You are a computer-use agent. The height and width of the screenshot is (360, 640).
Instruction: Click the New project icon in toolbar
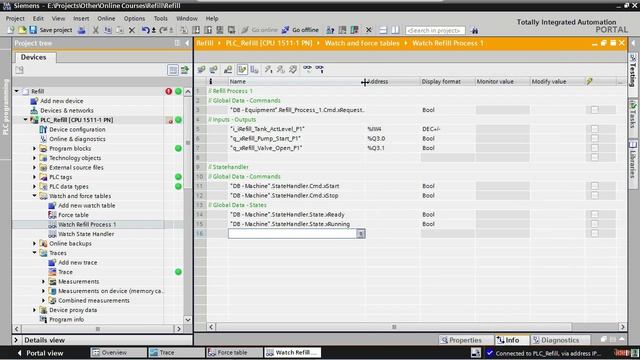pos(11,30)
